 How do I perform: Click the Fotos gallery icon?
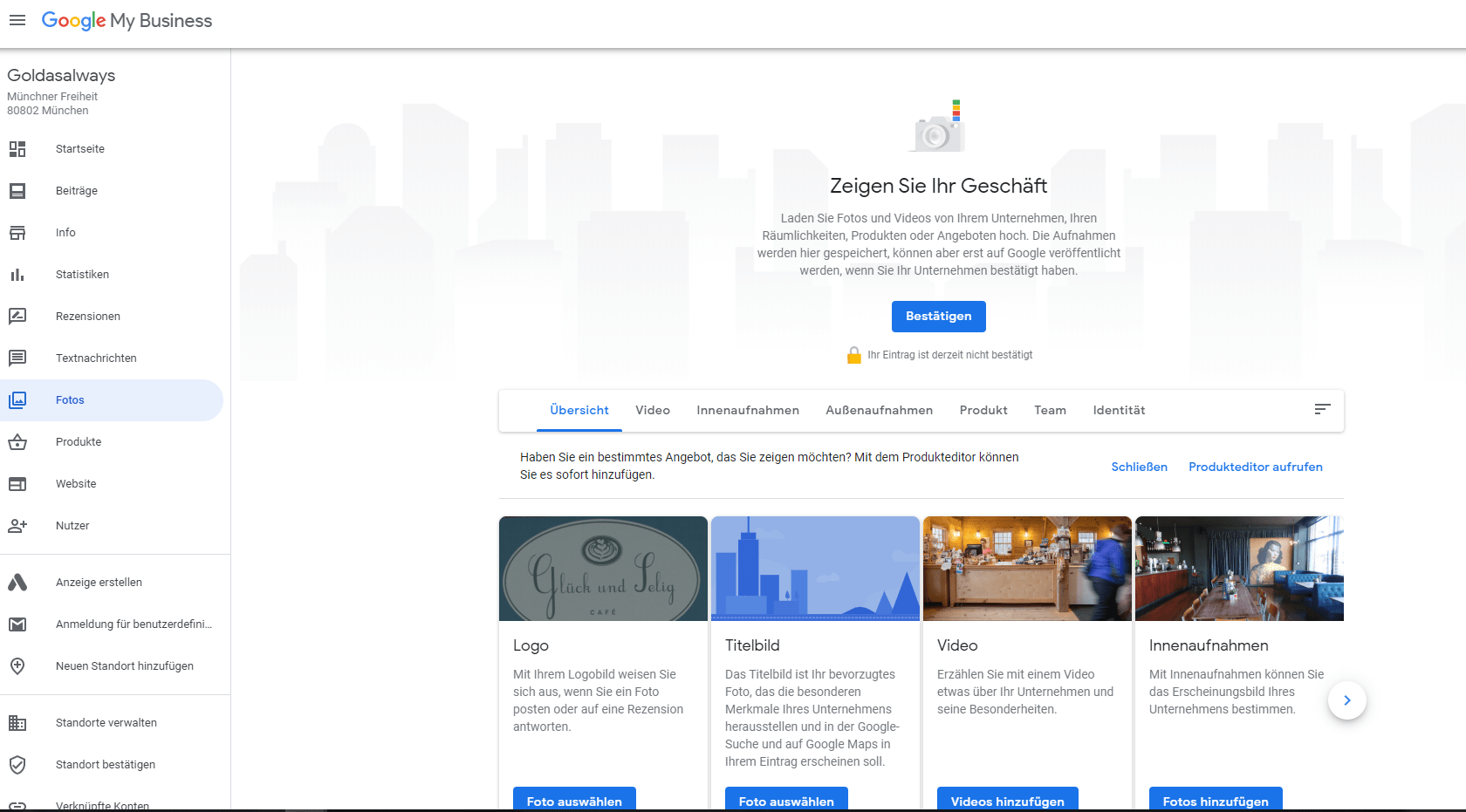coord(17,400)
